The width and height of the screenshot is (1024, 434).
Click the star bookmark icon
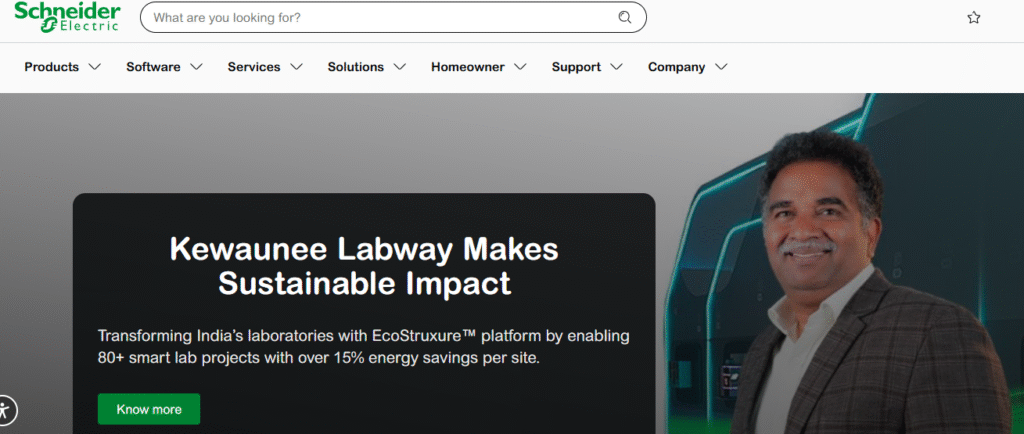point(973,18)
